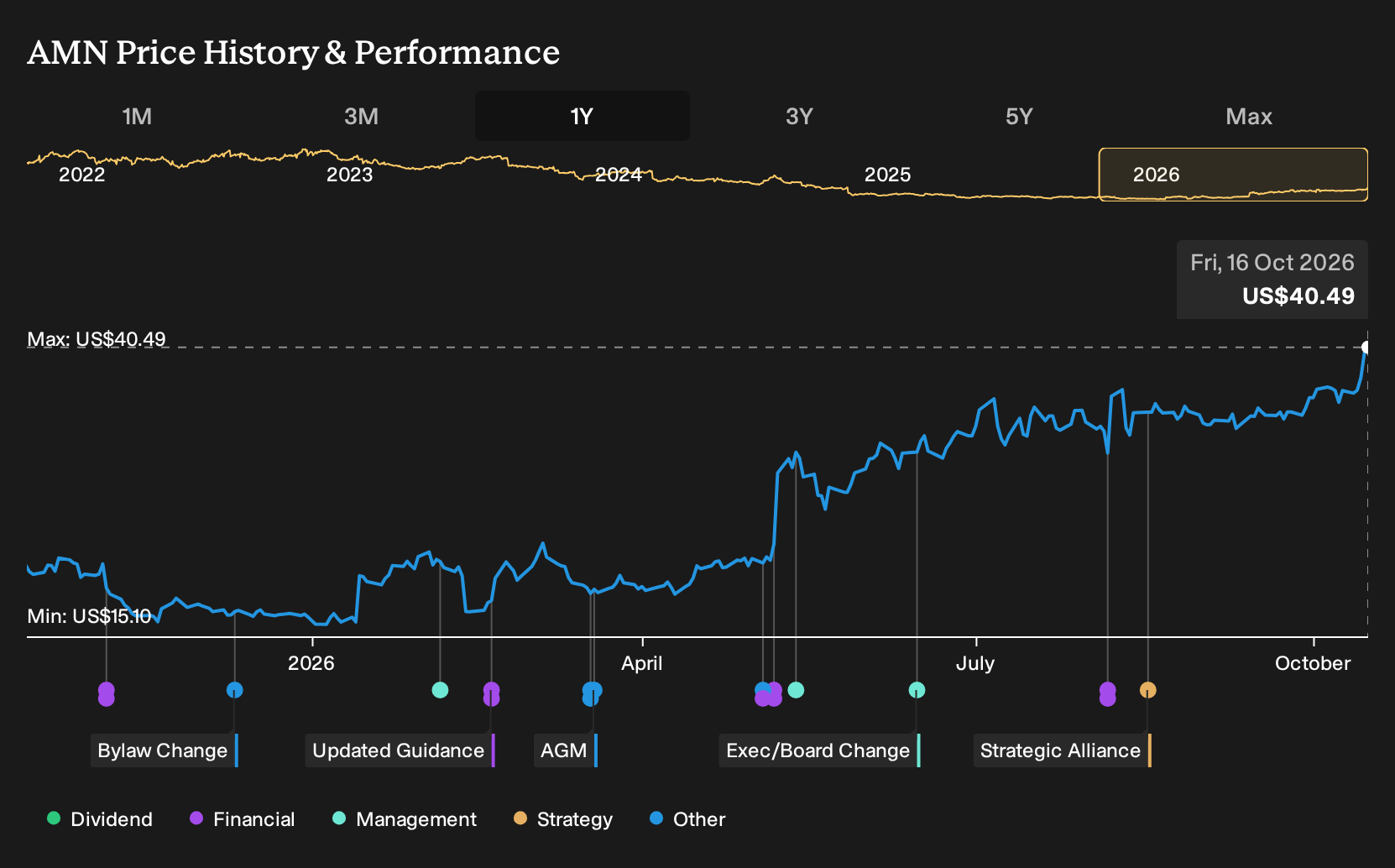This screenshot has height=868, width=1395.
Task: Click the teal marker above Exec/Board Change
Action: pos(917,690)
